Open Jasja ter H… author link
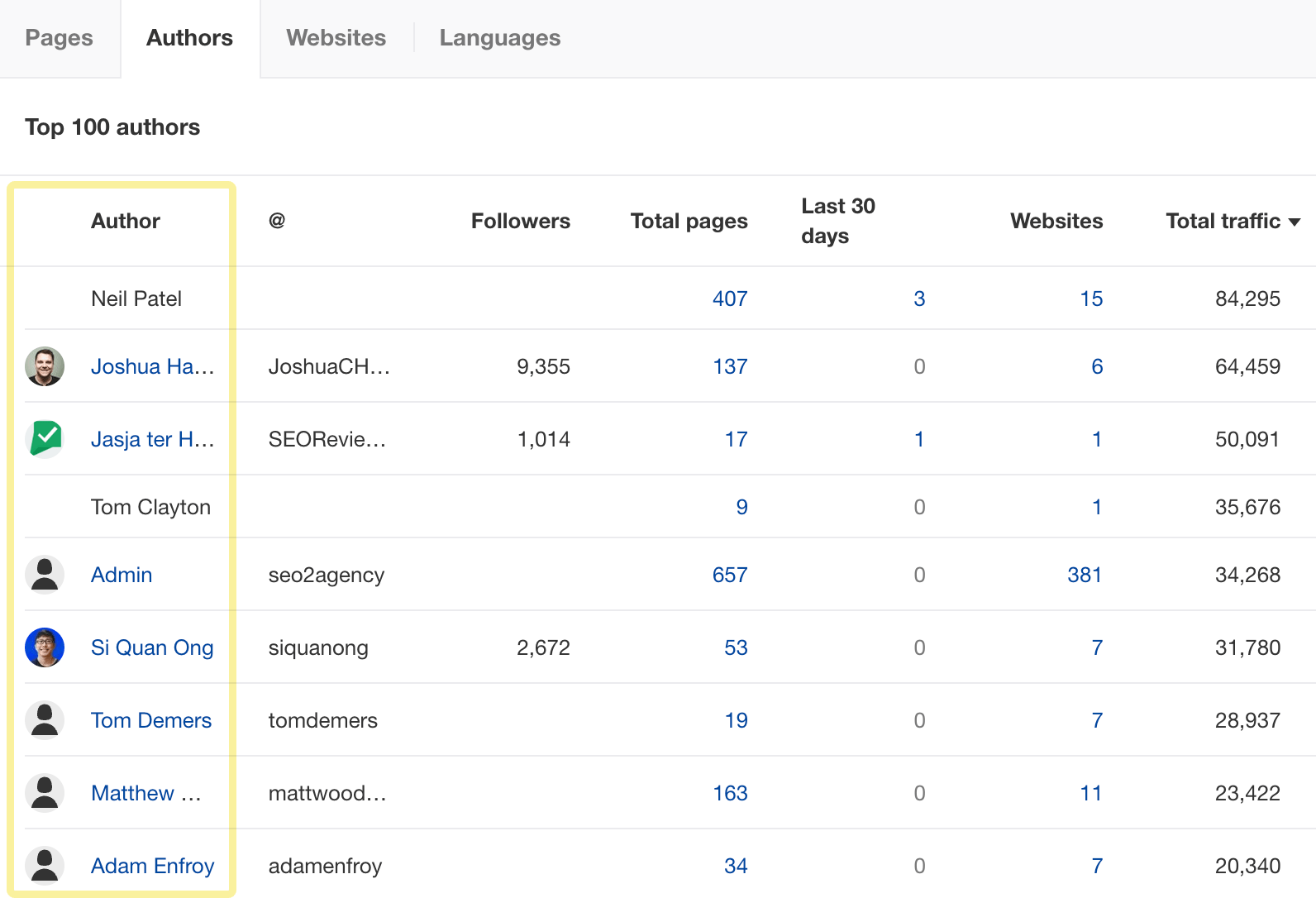 tap(153, 439)
